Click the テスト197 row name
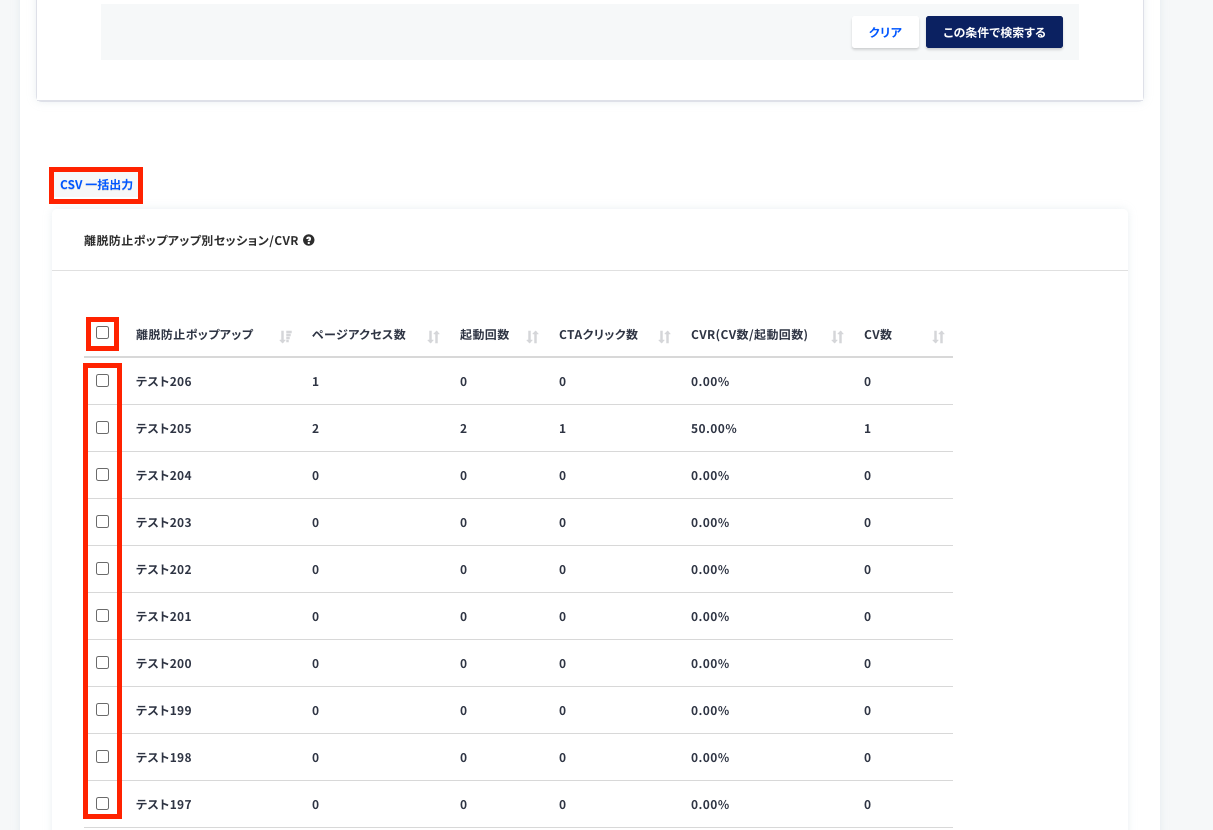The height and width of the screenshot is (830, 1213). (x=163, y=805)
